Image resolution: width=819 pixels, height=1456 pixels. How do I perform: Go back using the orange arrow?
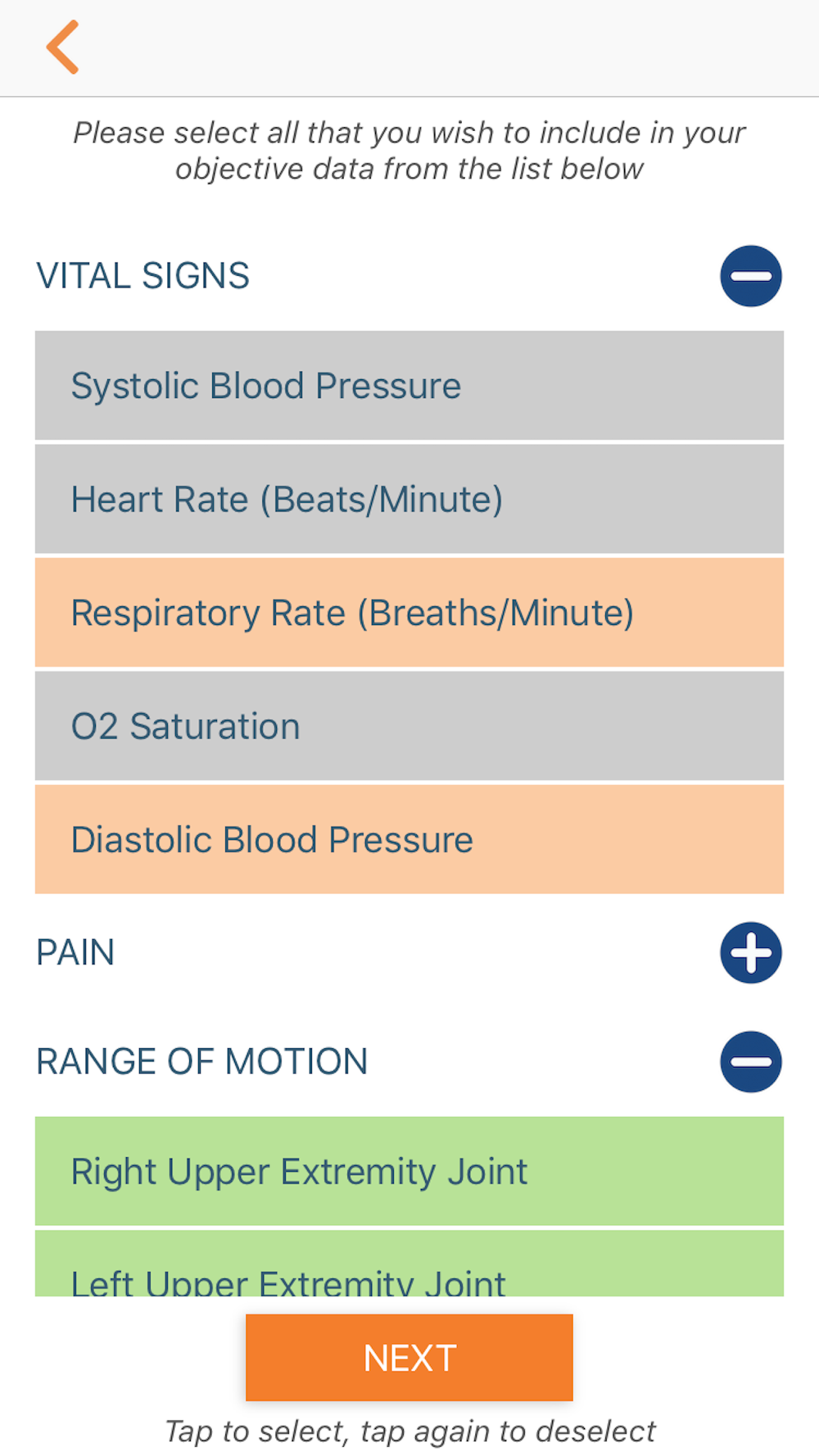63,47
